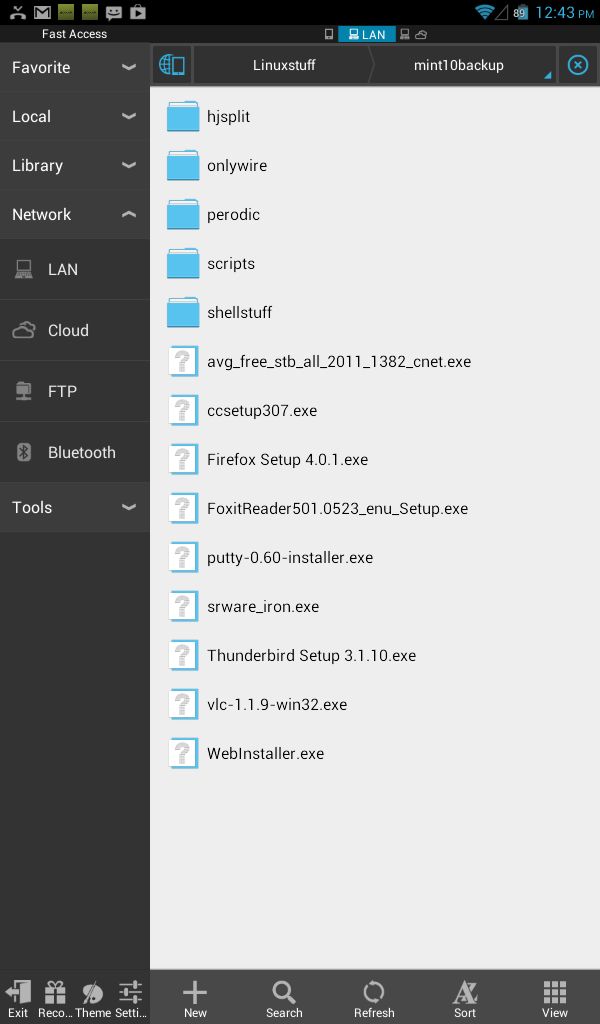Click the globe and device window icon
Screen dimensions: 600x1024
click(x=172, y=65)
